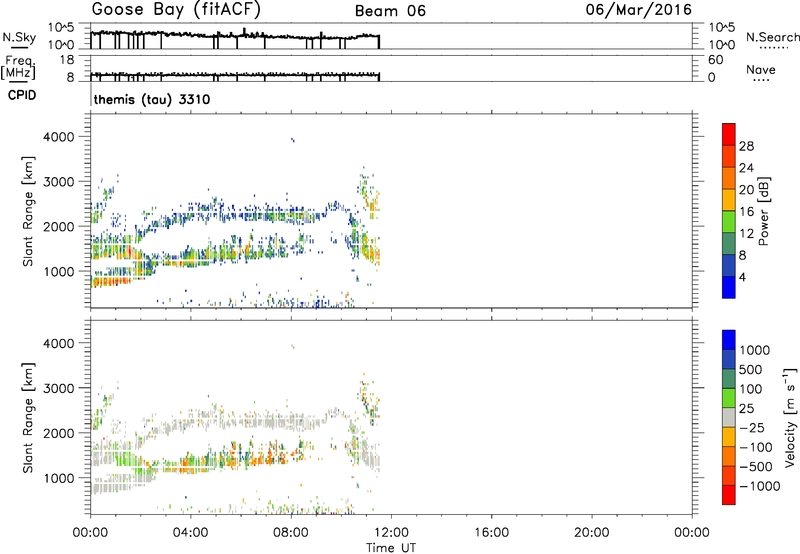Click the '18' frequency axis tick label
The image size is (800, 554).
tap(67, 60)
